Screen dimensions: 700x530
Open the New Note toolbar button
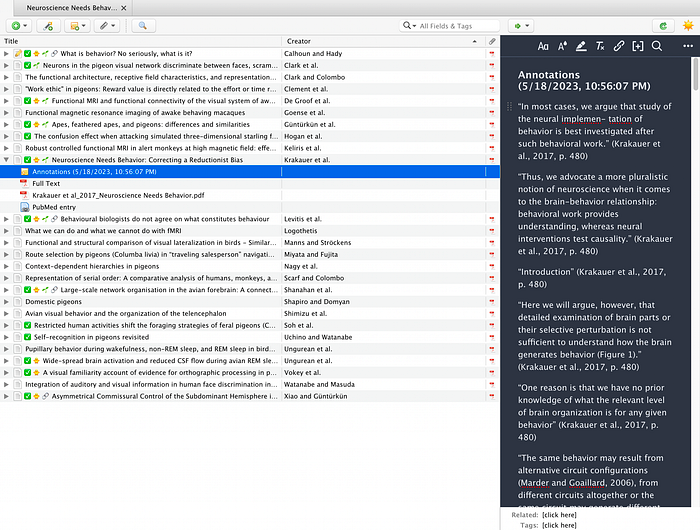[75, 25]
